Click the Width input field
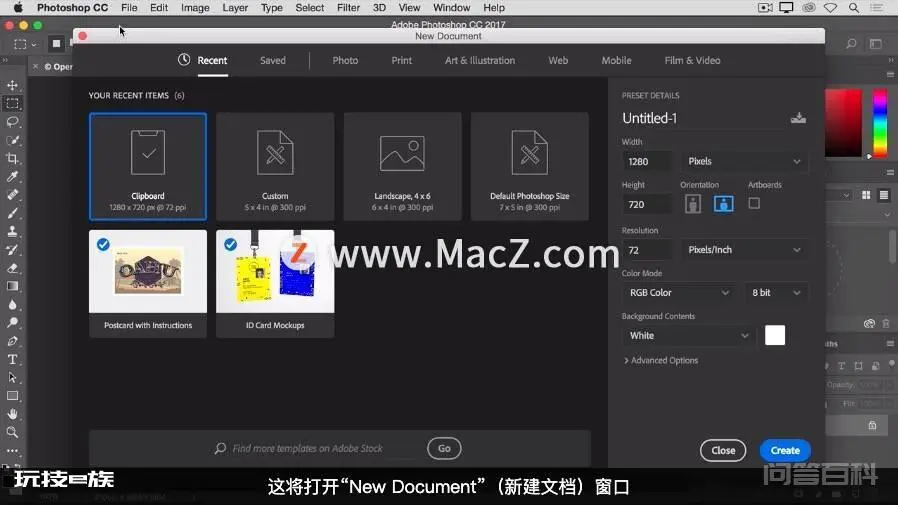The height and width of the screenshot is (505, 898). click(647, 161)
